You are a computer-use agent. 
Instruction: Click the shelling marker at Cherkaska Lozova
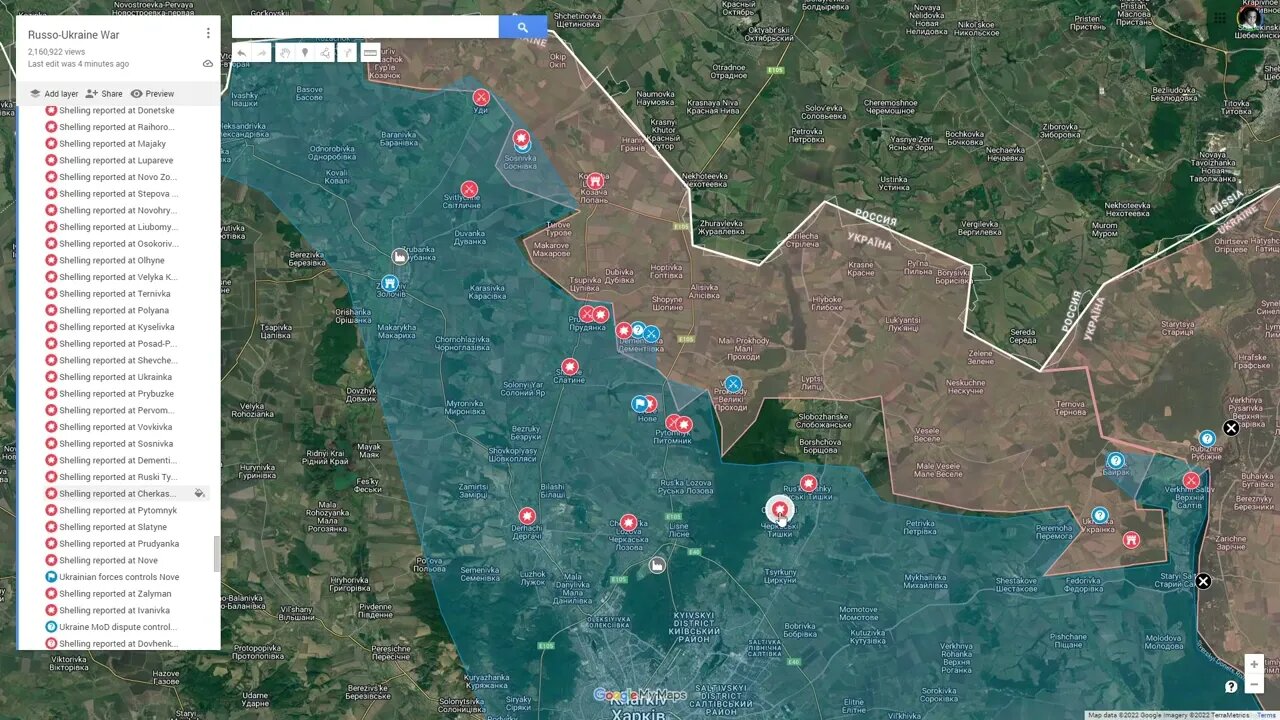pos(628,522)
